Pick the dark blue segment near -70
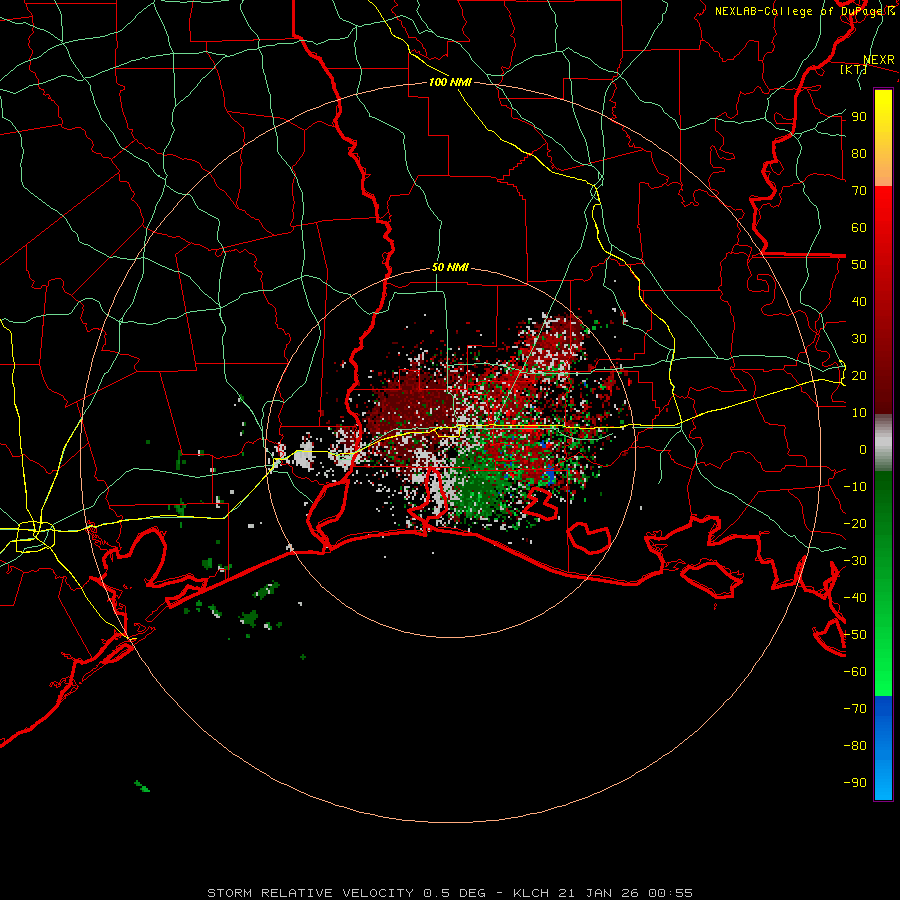 883,709
